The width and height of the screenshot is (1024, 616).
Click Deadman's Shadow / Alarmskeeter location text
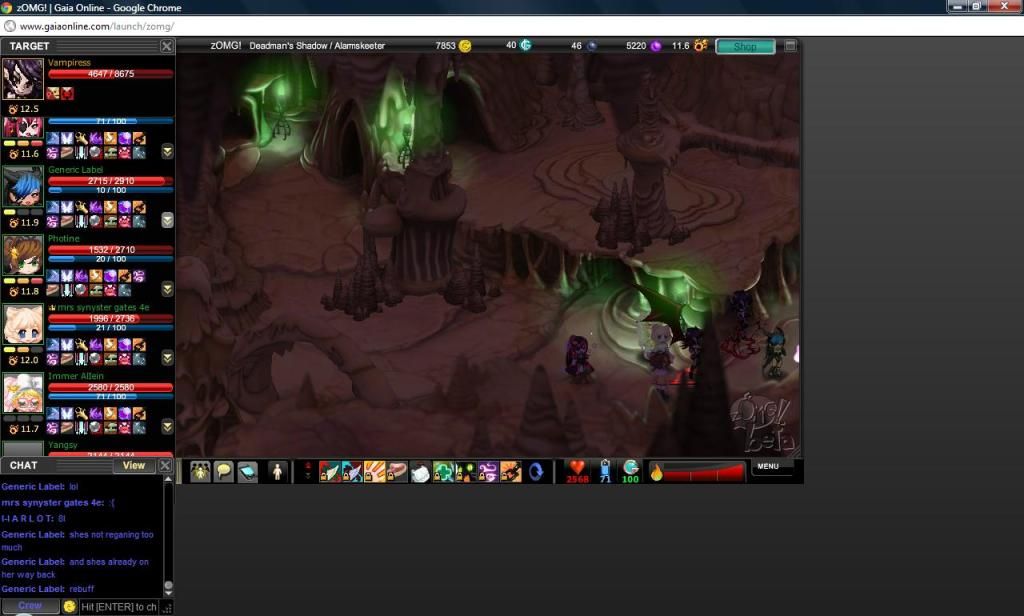click(x=317, y=46)
